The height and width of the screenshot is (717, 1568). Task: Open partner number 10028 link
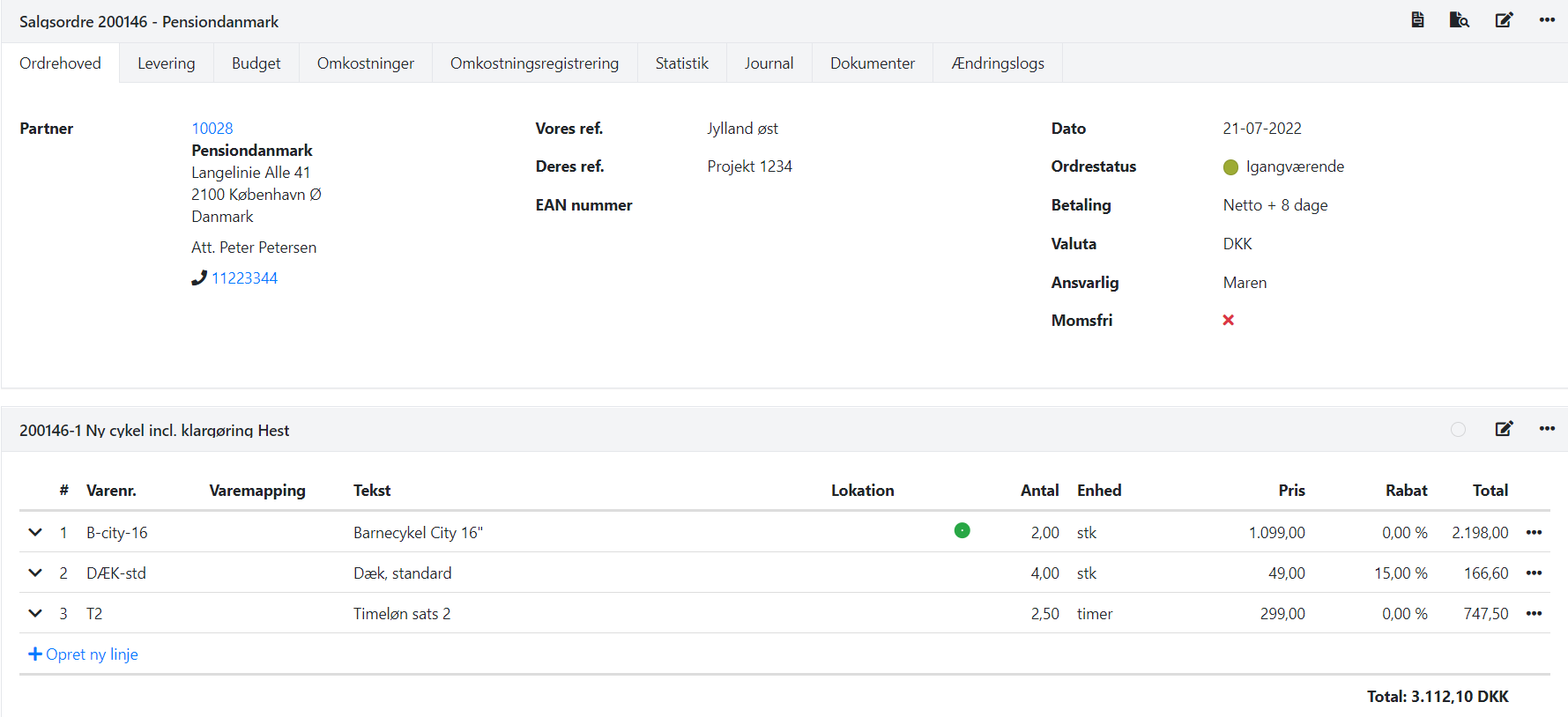click(x=212, y=129)
